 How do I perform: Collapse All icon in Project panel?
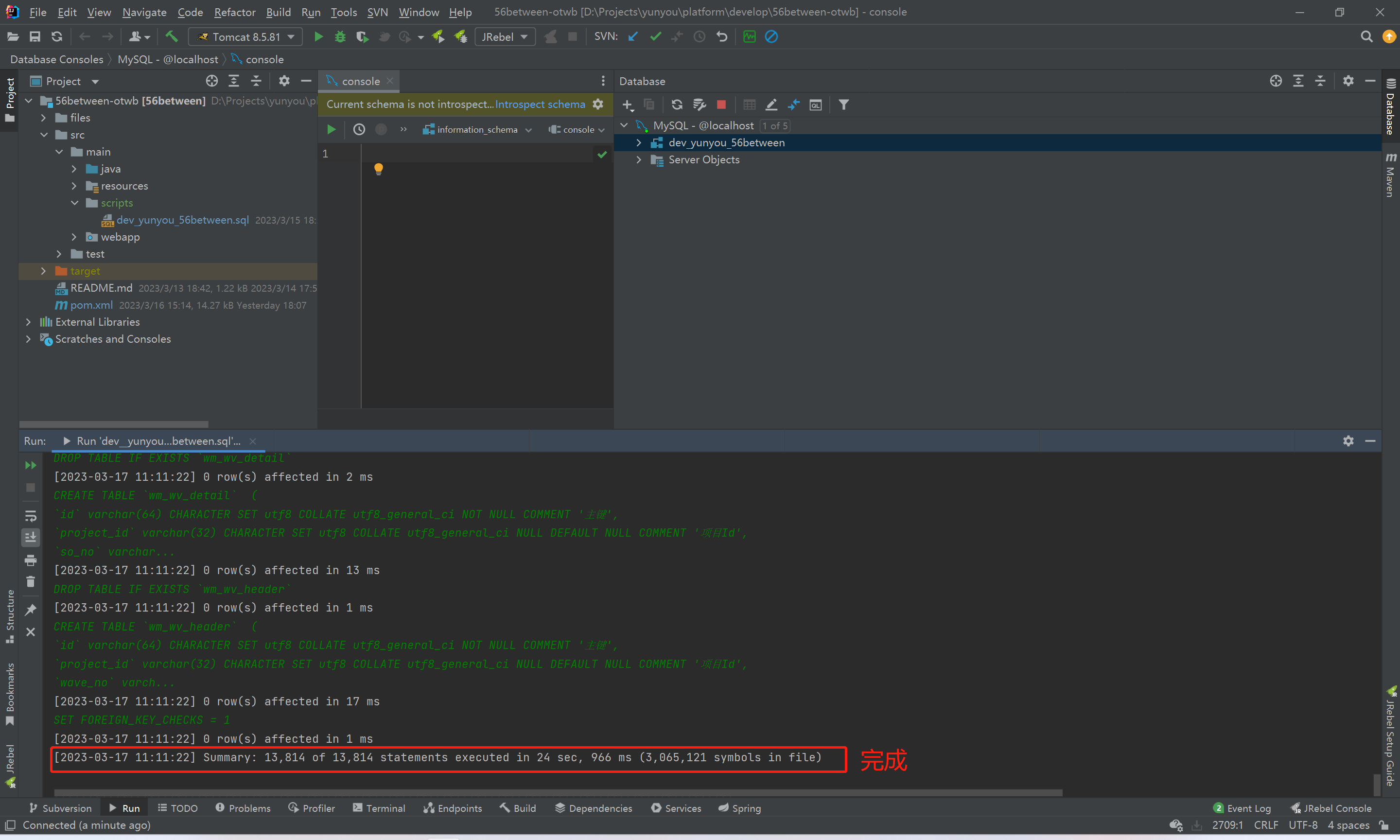coord(256,81)
